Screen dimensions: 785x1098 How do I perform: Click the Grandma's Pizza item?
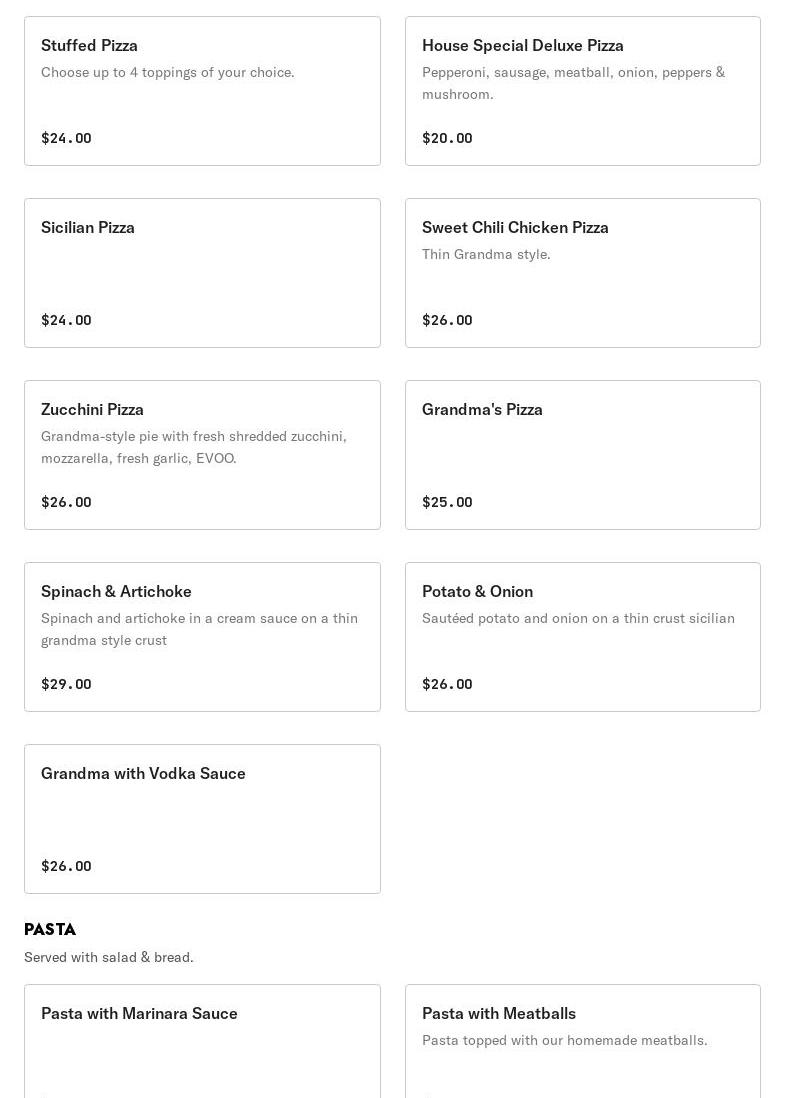point(582,455)
